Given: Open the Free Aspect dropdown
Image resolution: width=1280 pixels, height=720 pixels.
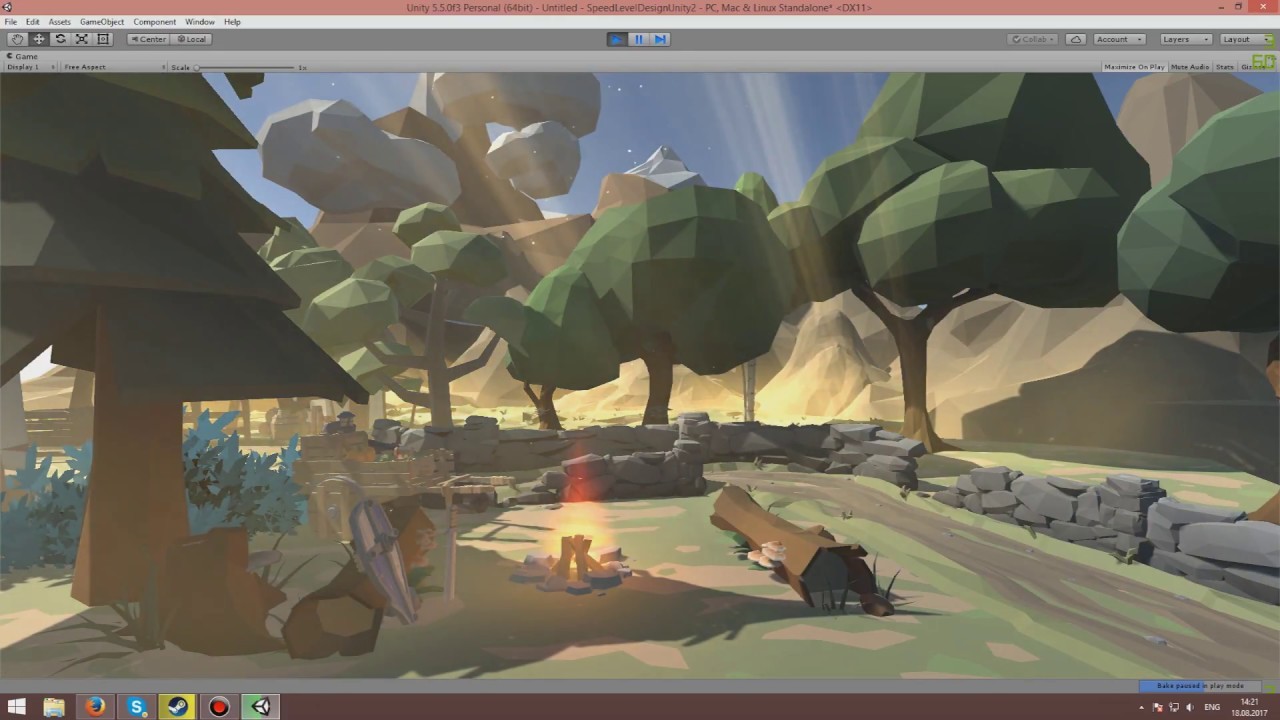Looking at the screenshot, I should [x=112, y=67].
